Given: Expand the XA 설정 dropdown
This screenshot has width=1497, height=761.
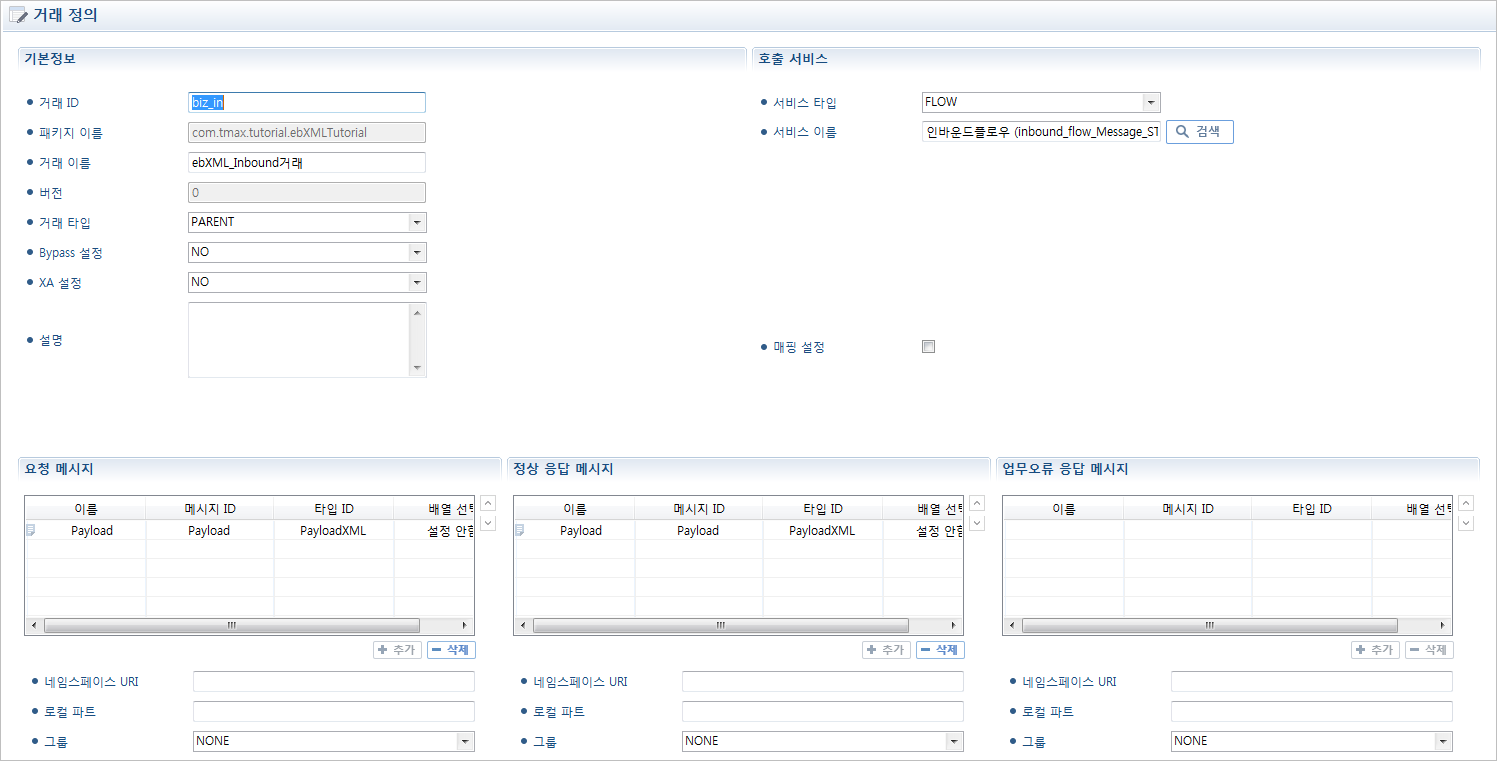Looking at the screenshot, I should [417, 283].
